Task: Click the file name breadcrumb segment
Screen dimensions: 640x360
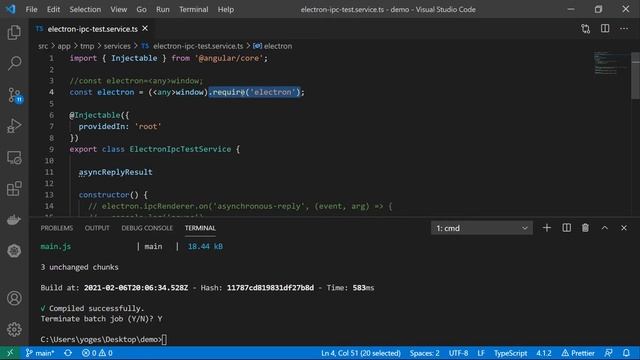Action: click(198, 46)
